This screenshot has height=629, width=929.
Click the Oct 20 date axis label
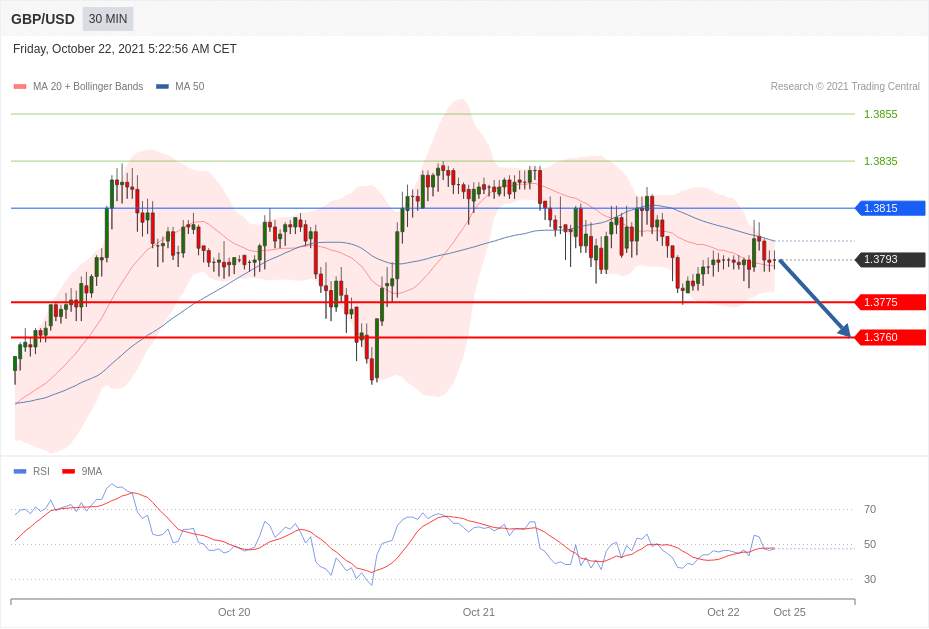point(234,612)
